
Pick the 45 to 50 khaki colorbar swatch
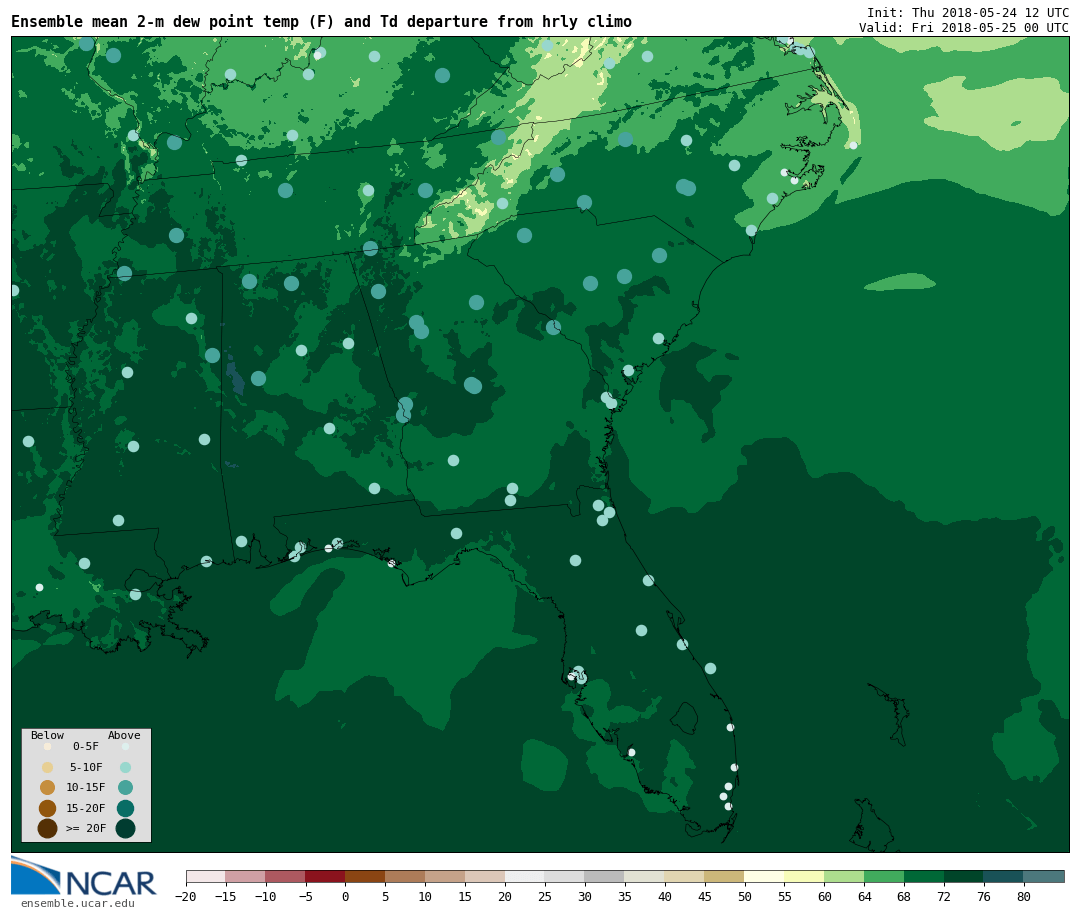coord(725,876)
